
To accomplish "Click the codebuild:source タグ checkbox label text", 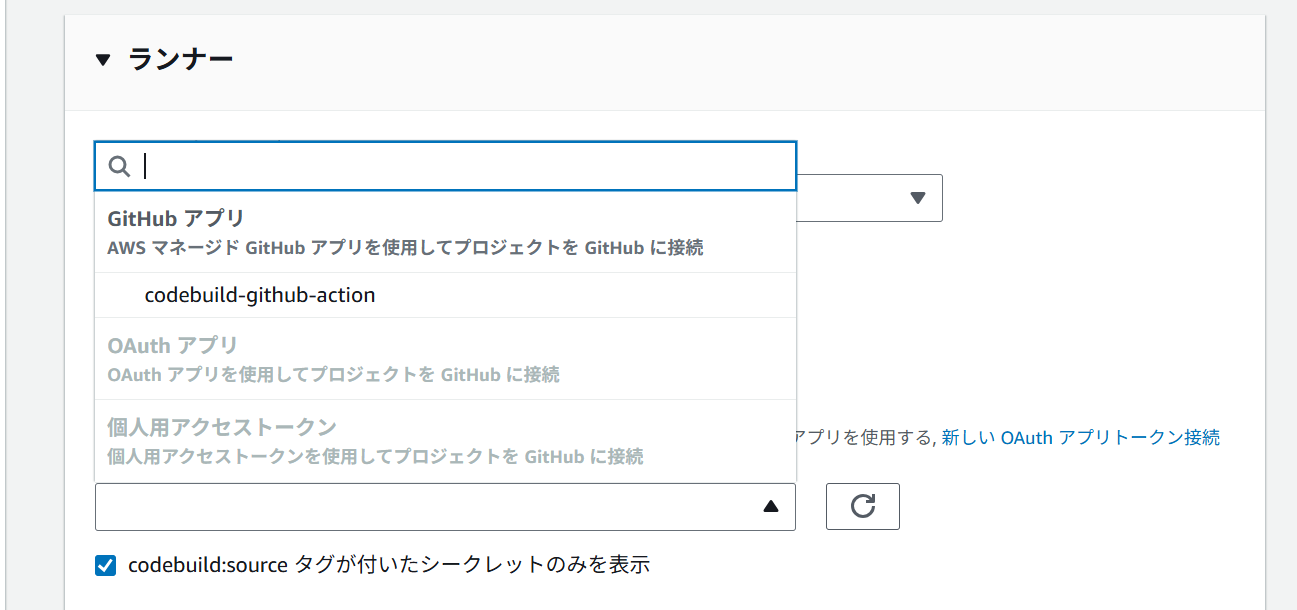I will click(x=389, y=565).
